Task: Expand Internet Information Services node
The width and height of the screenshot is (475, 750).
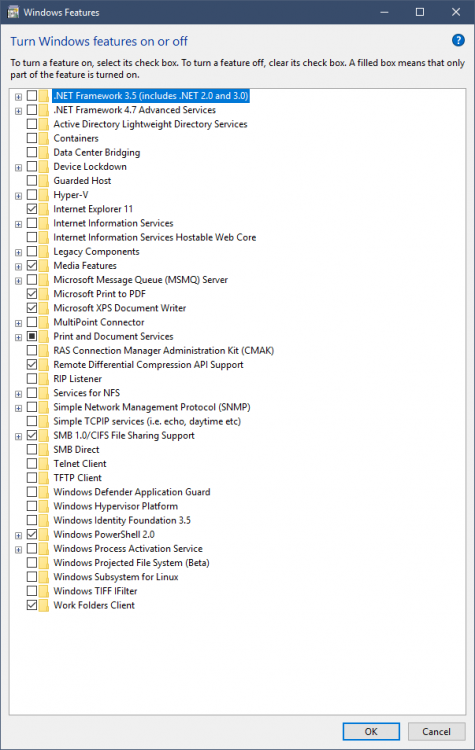Action: (x=18, y=224)
